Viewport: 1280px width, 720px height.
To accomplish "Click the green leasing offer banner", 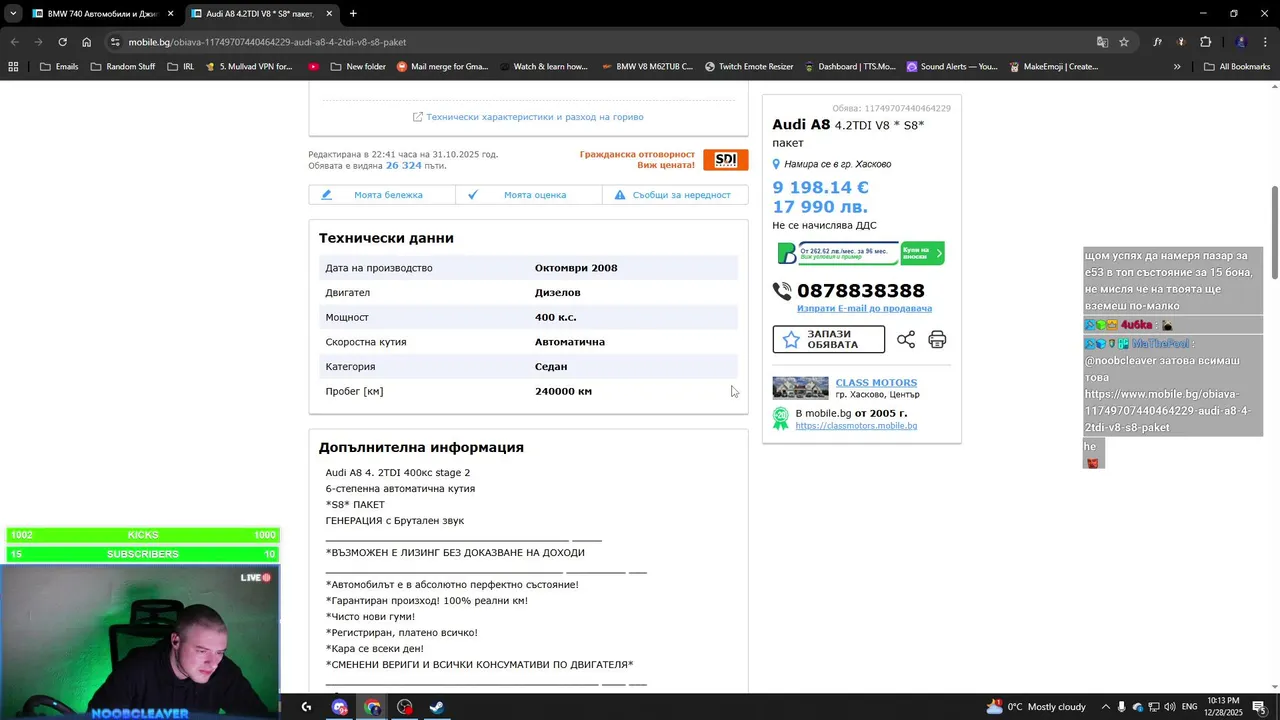I will [x=861, y=253].
